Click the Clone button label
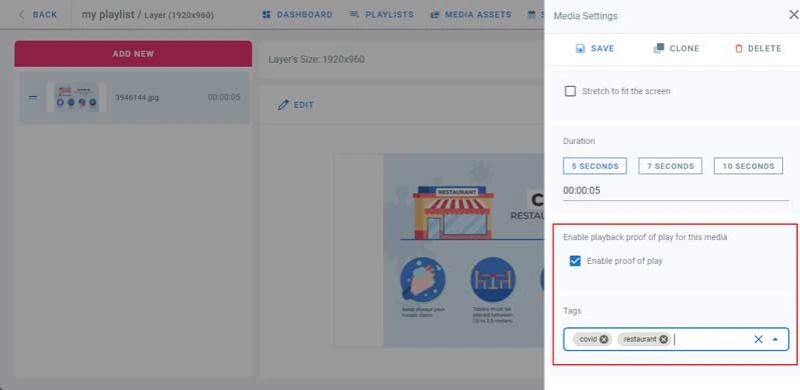The image size is (800, 390). [x=684, y=49]
